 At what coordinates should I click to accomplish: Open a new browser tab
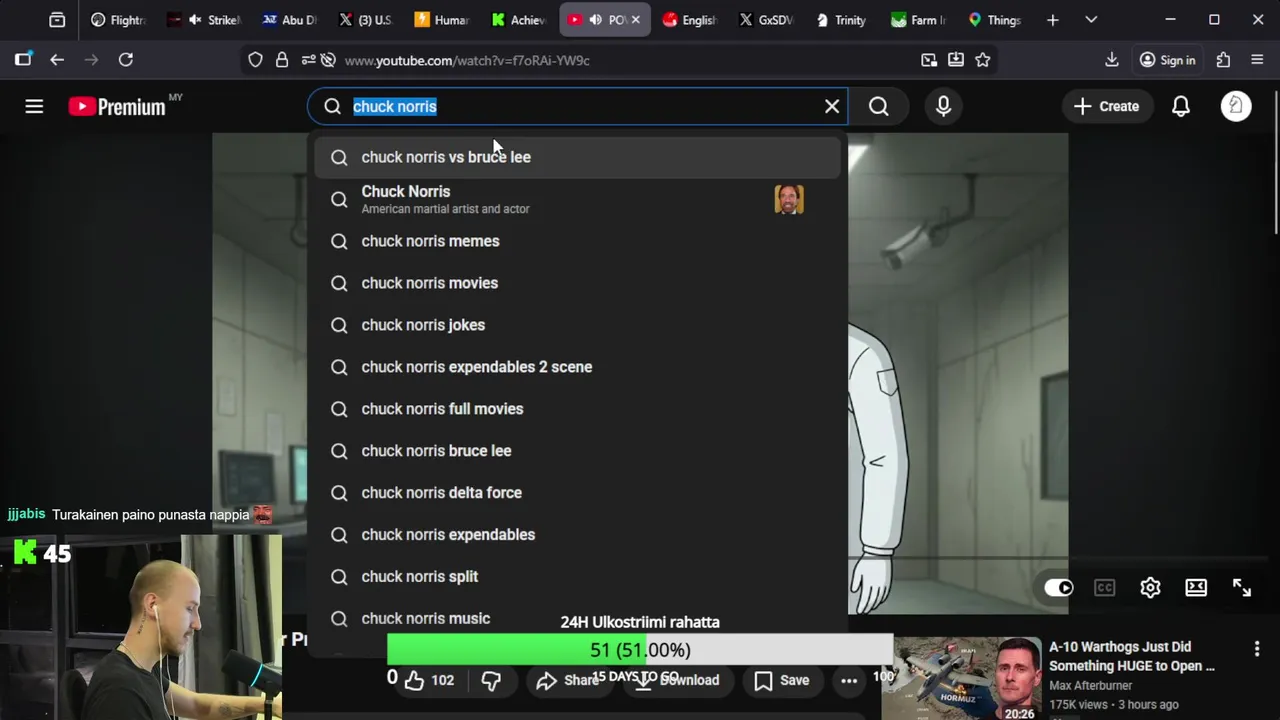pos(1052,20)
